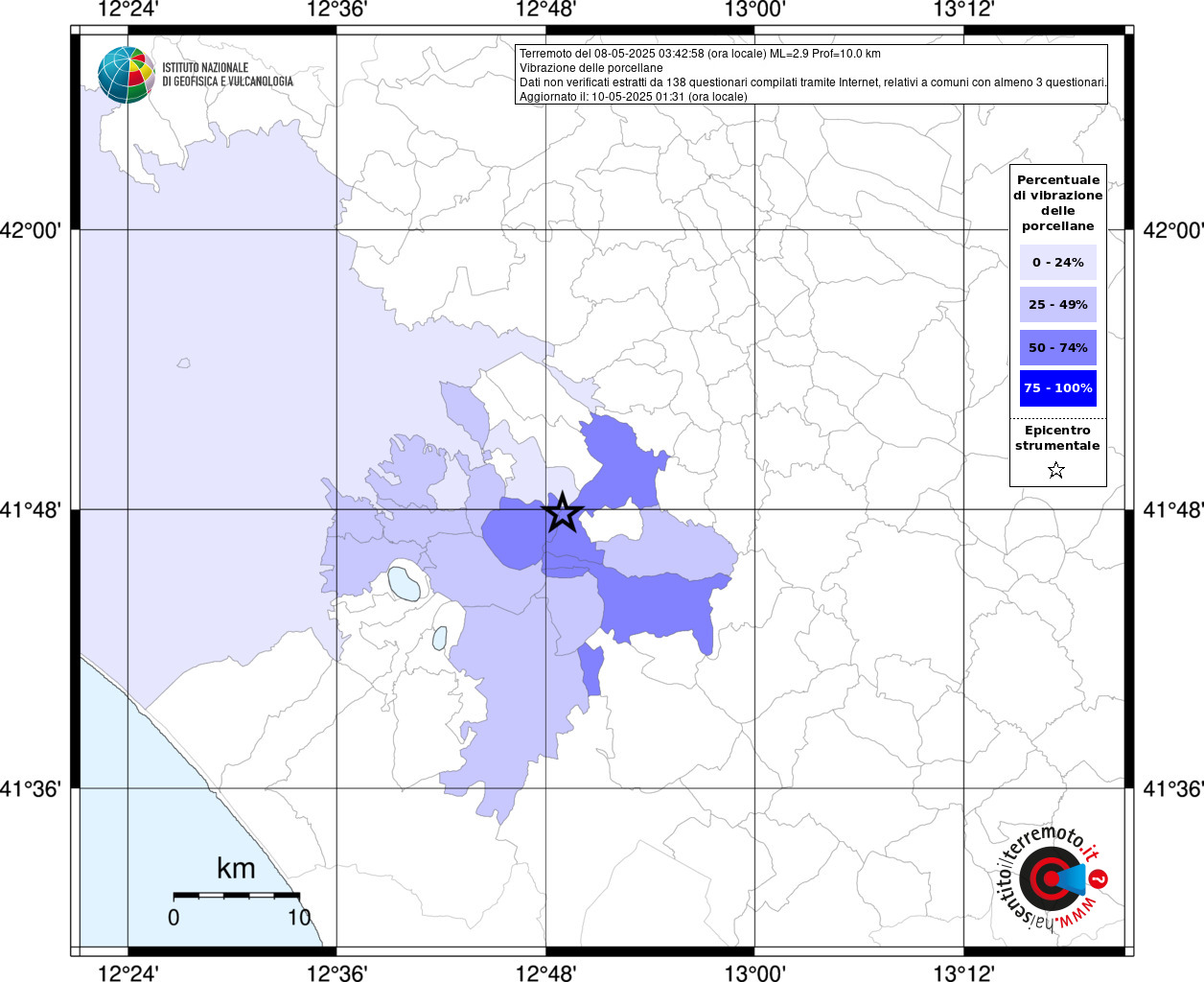
Task: Click the 'Epicentro strumentale' legend label
Action: click(1057, 437)
